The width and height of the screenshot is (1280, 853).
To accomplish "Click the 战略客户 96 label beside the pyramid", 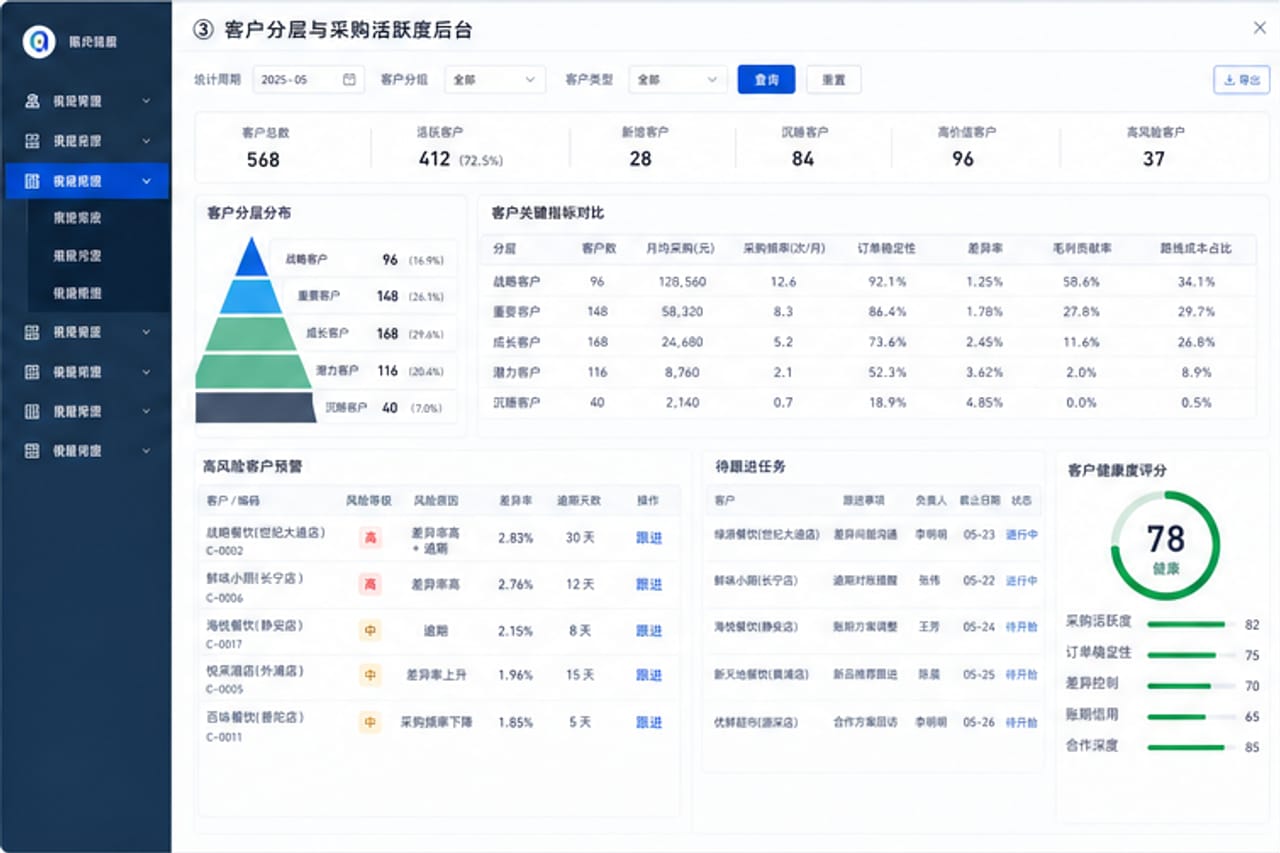I will [x=364, y=259].
